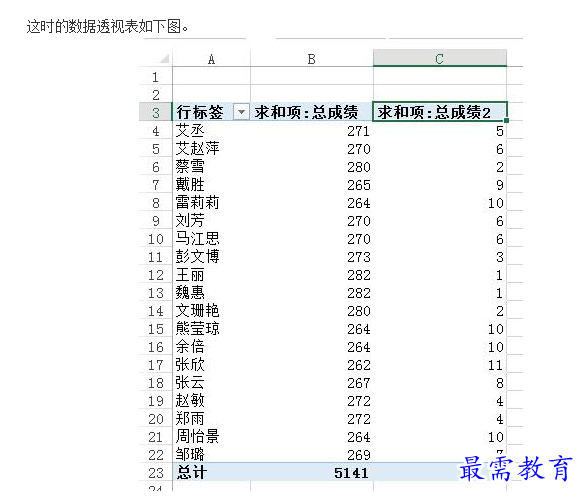Viewport: 581px width, 500px height.
Task: Click the name cell 张云
Action: click(x=190, y=383)
